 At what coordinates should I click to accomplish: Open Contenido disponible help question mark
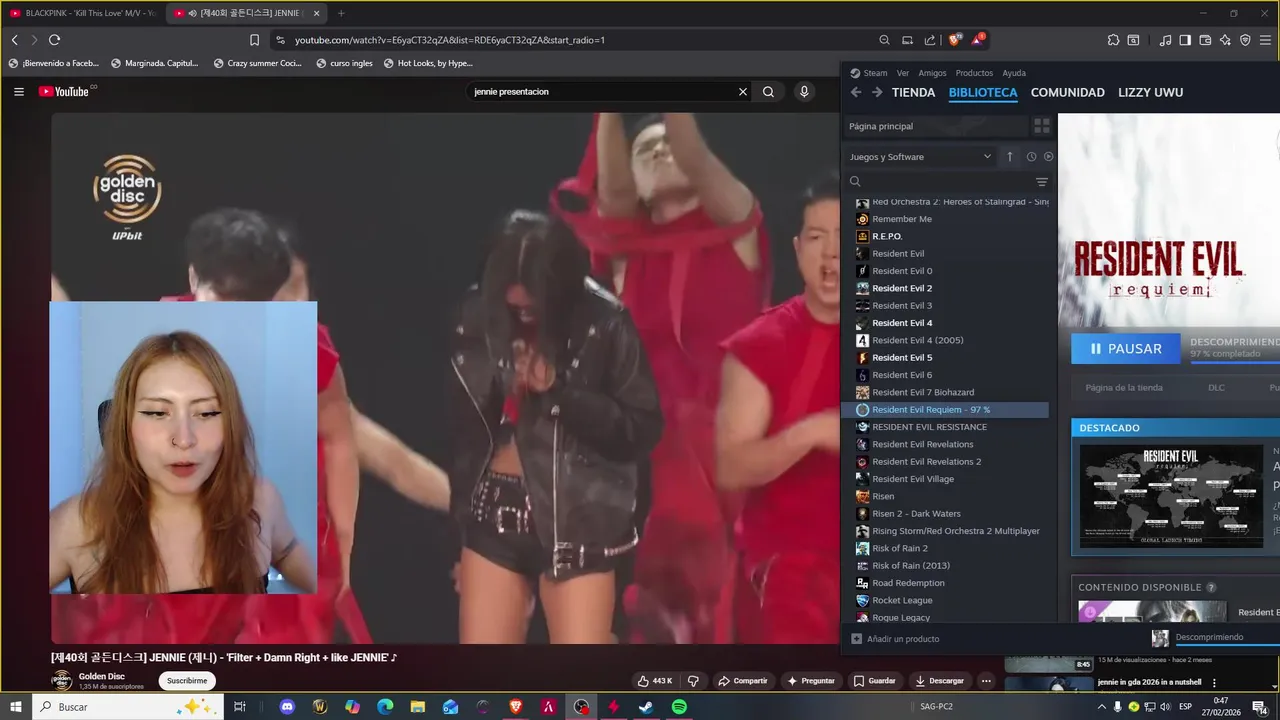click(1211, 588)
